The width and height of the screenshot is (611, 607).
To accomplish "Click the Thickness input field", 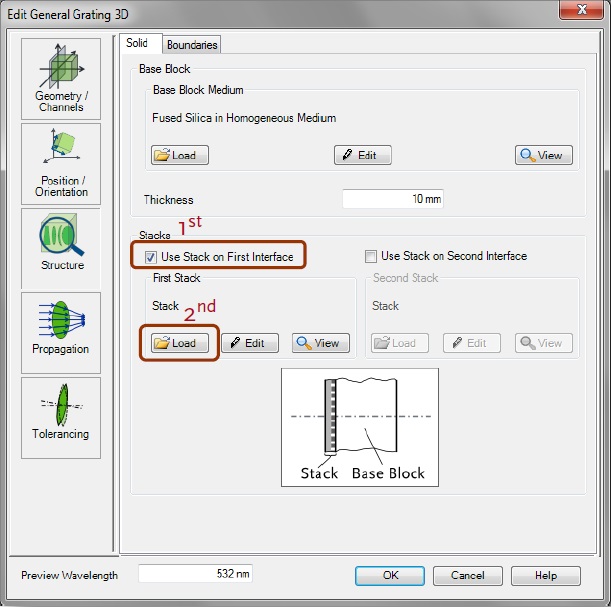I will point(393,199).
